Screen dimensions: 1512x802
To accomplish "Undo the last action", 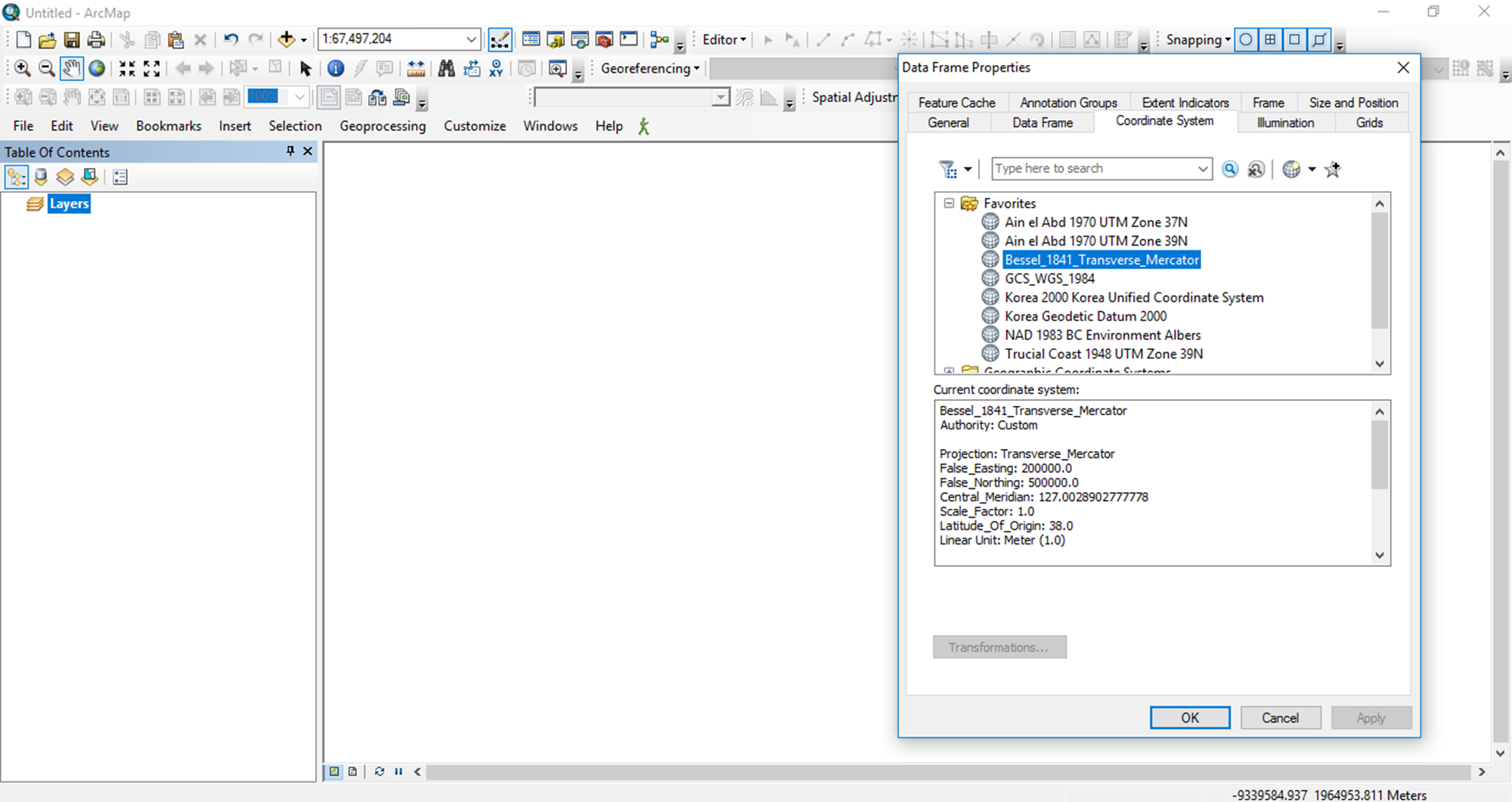I will 231,39.
